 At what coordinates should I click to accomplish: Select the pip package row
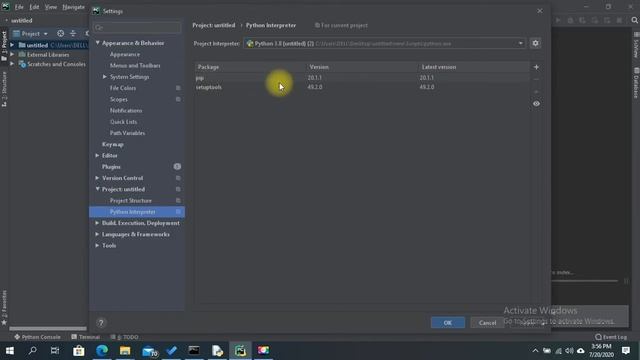[362, 78]
